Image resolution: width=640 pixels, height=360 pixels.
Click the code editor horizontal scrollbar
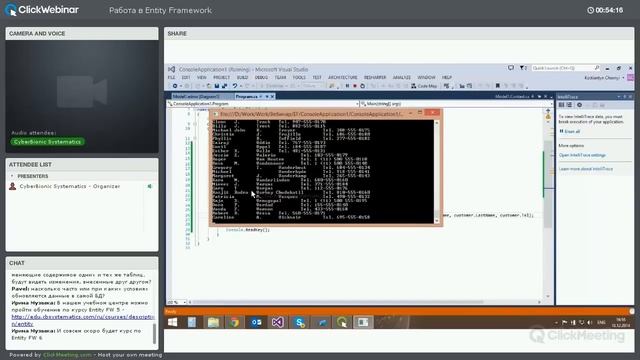point(364,302)
